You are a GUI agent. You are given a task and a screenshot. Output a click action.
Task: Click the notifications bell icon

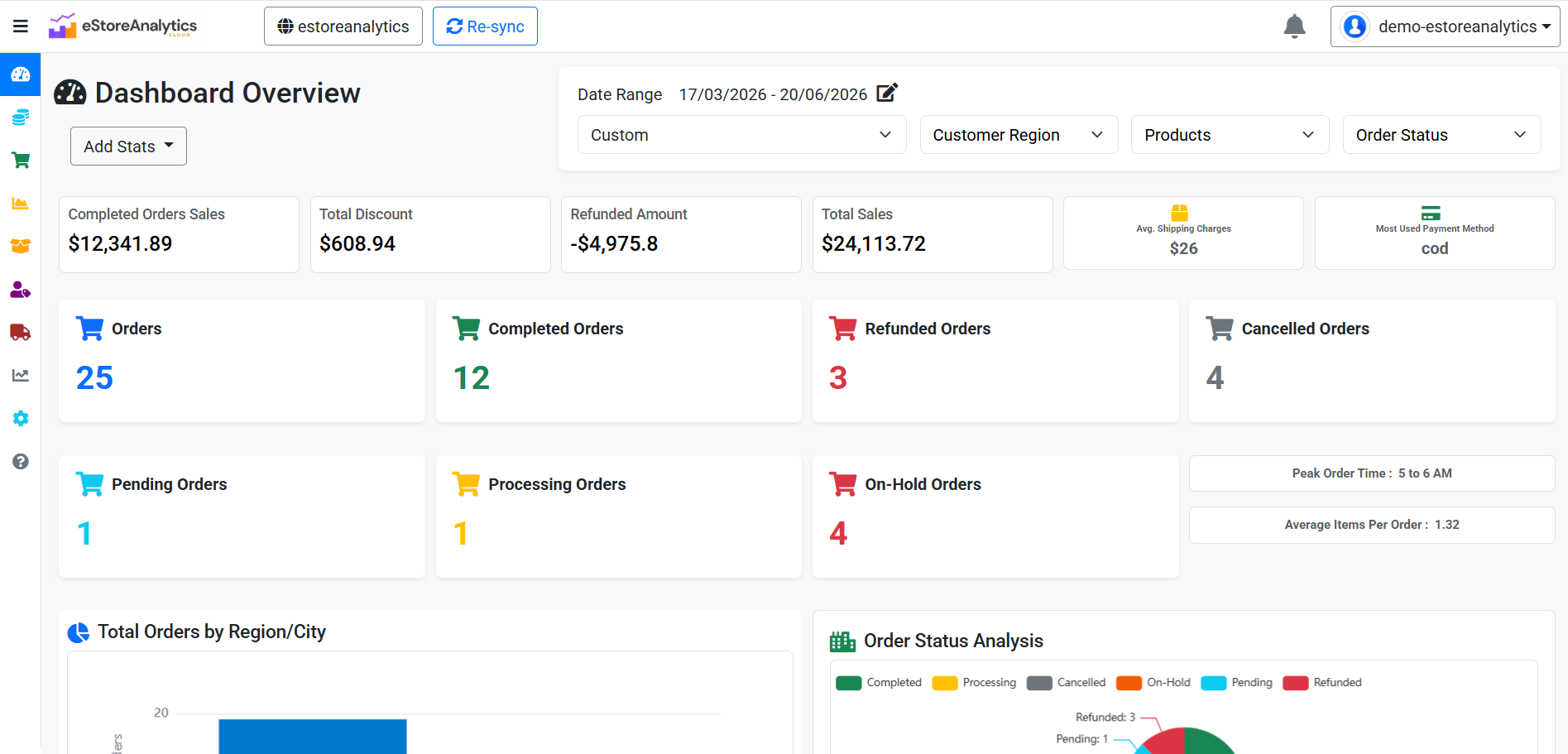click(x=1294, y=26)
